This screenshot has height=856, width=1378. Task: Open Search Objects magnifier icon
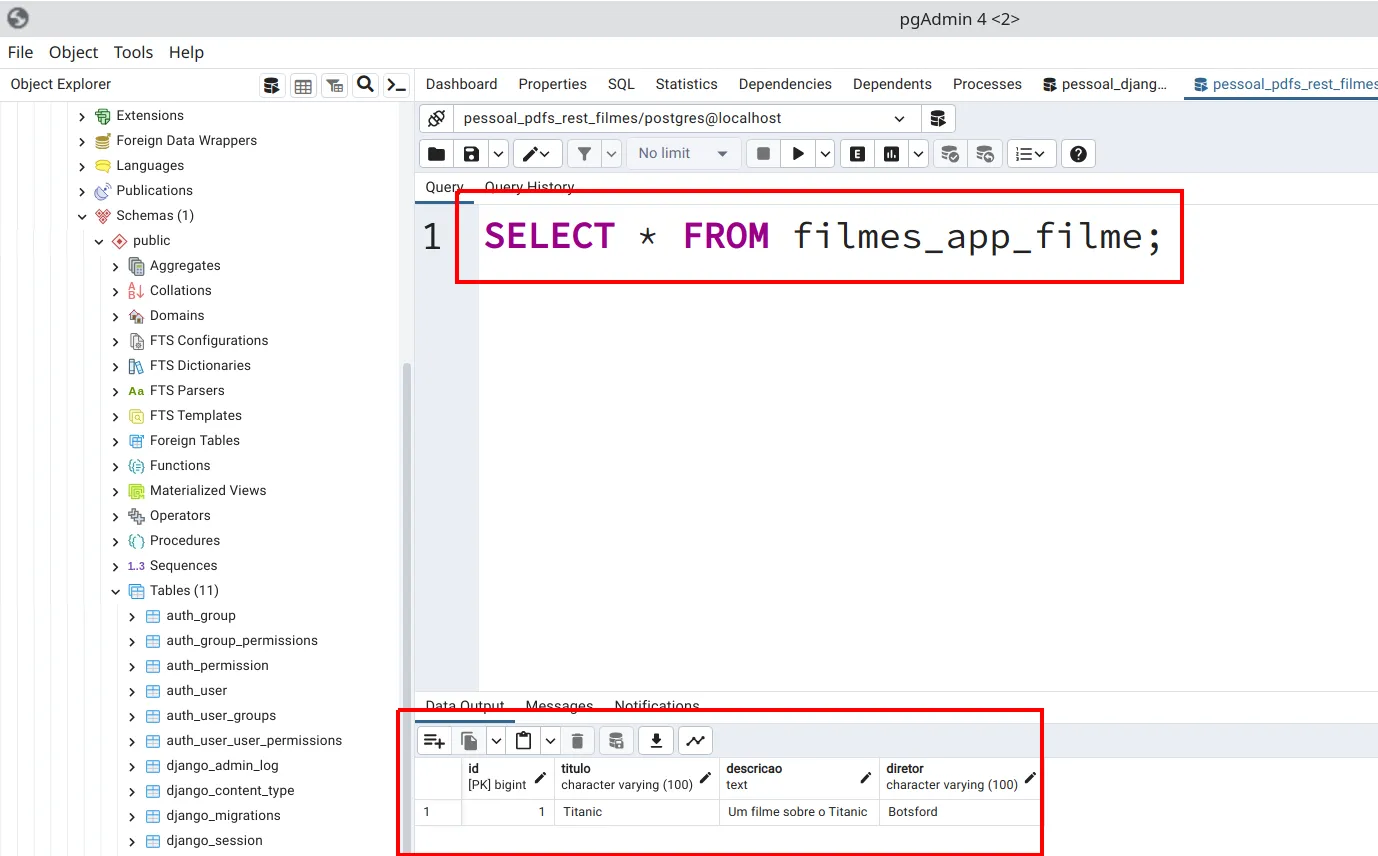click(x=366, y=84)
